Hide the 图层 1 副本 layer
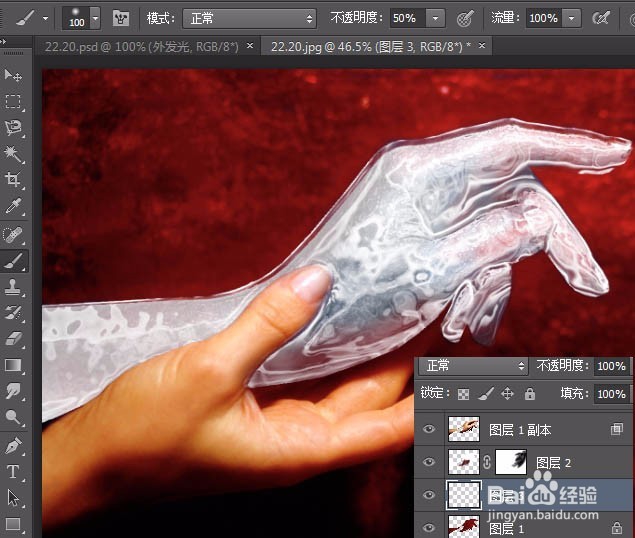The height and width of the screenshot is (538, 635). 429,429
